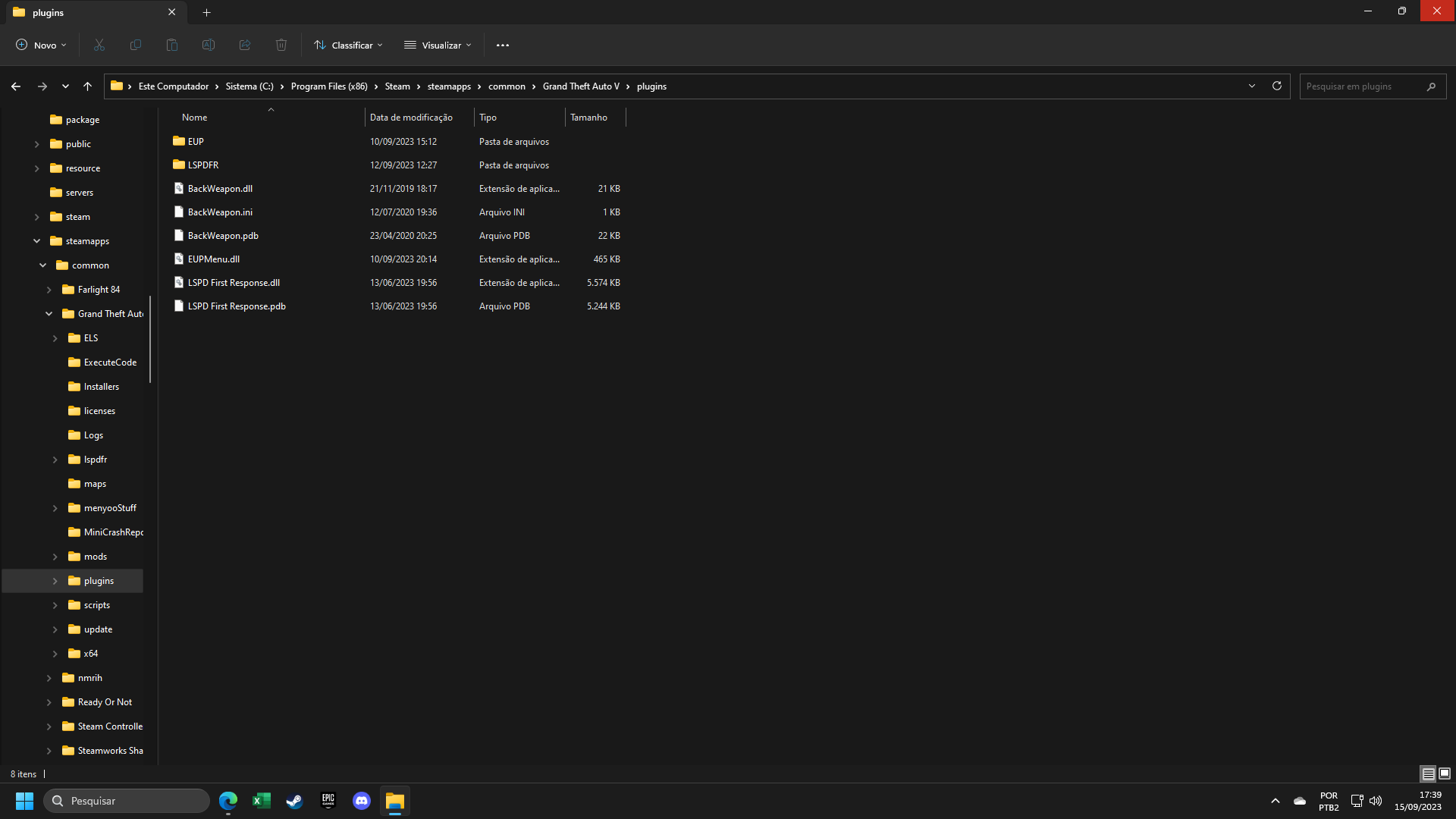Image resolution: width=1456 pixels, height=819 pixels.
Task: Open the Visualizar view menu
Action: (x=438, y=45)
